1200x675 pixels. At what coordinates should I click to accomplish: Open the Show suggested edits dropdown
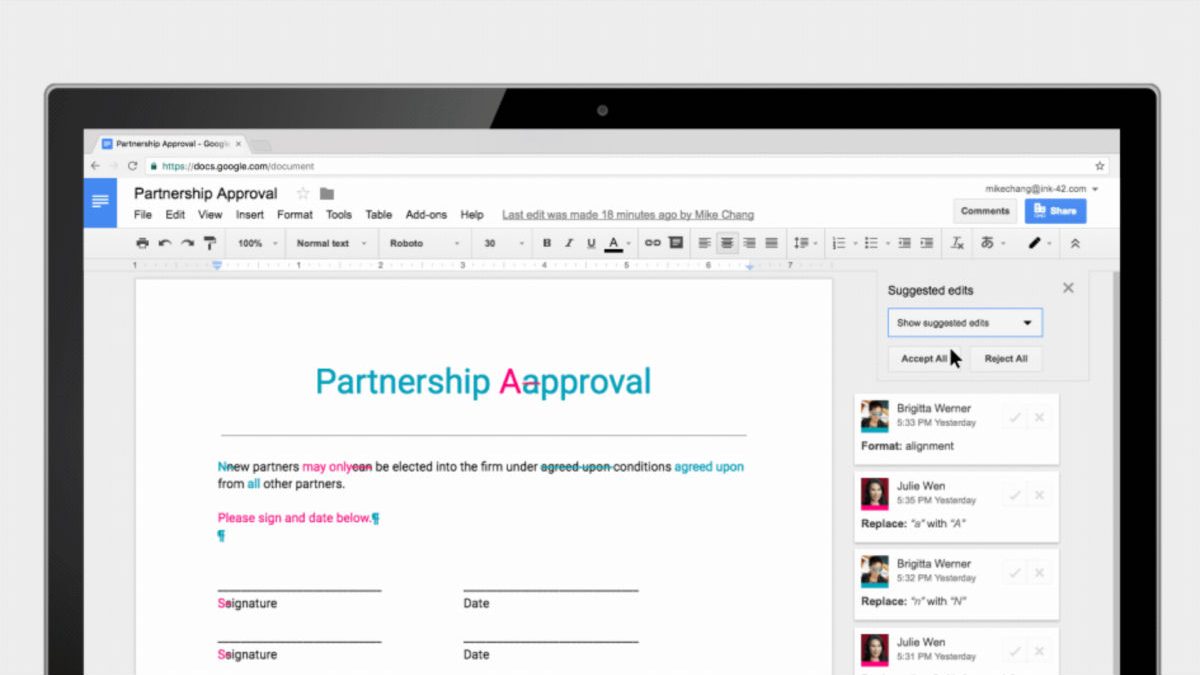[x=964, y=323]
